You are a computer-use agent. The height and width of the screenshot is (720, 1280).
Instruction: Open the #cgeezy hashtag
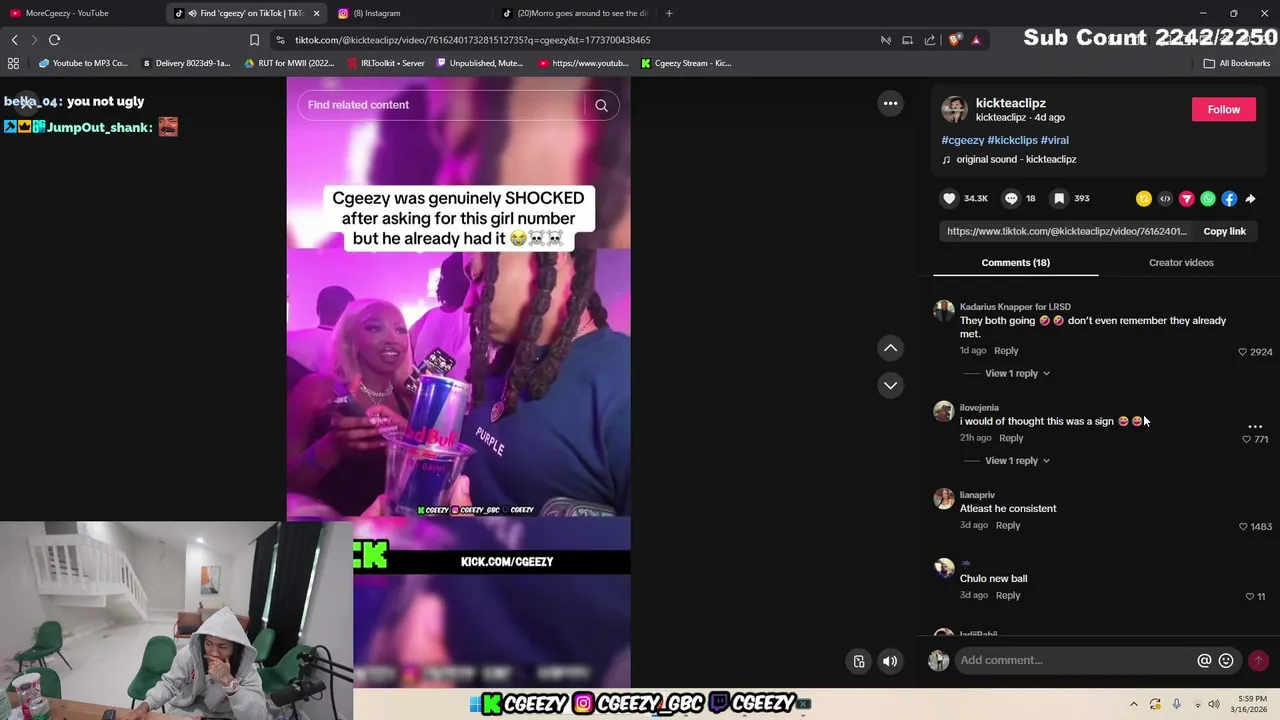pyautogui.click(x=962, y=140)
